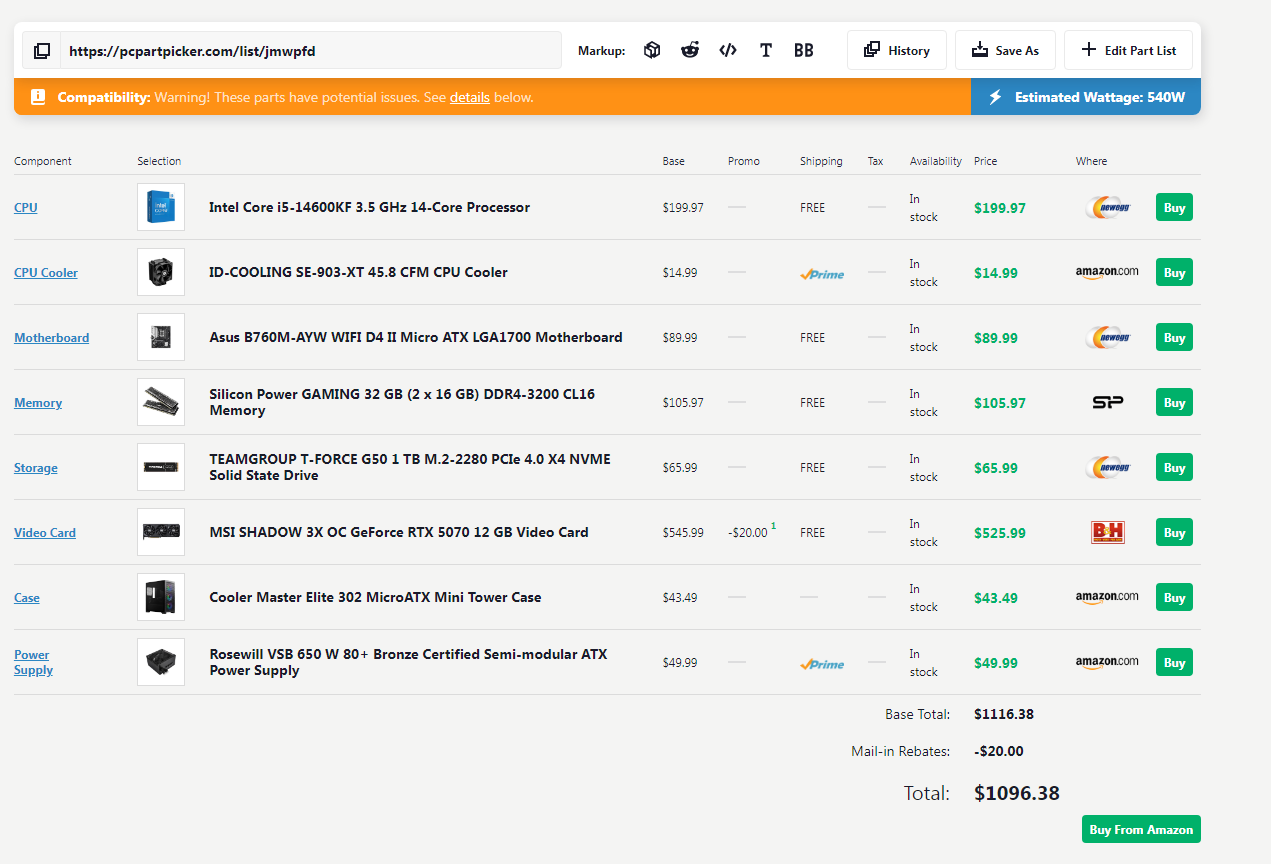The image size is (1271, 864).
Task: Click the -$20.00 promo on the video card
Action: point(748,533)
